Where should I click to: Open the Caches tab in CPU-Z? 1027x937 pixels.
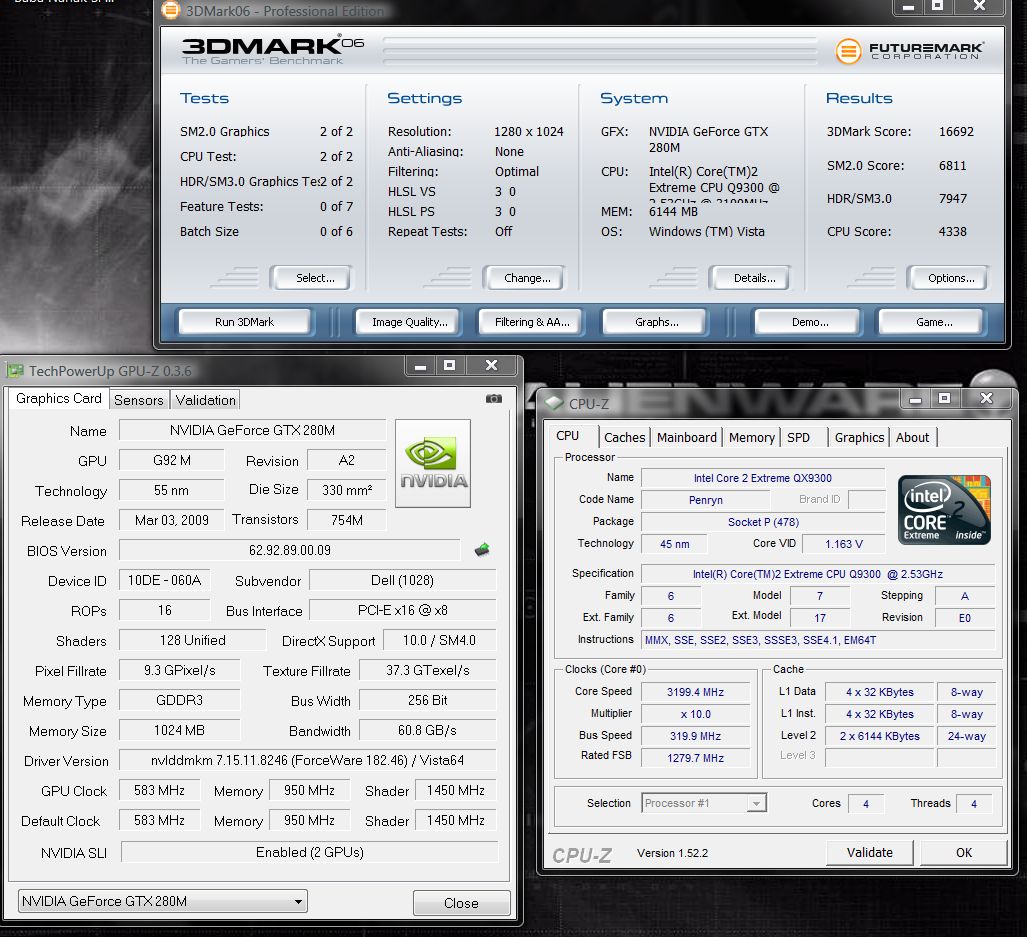(x=624, y=437)
